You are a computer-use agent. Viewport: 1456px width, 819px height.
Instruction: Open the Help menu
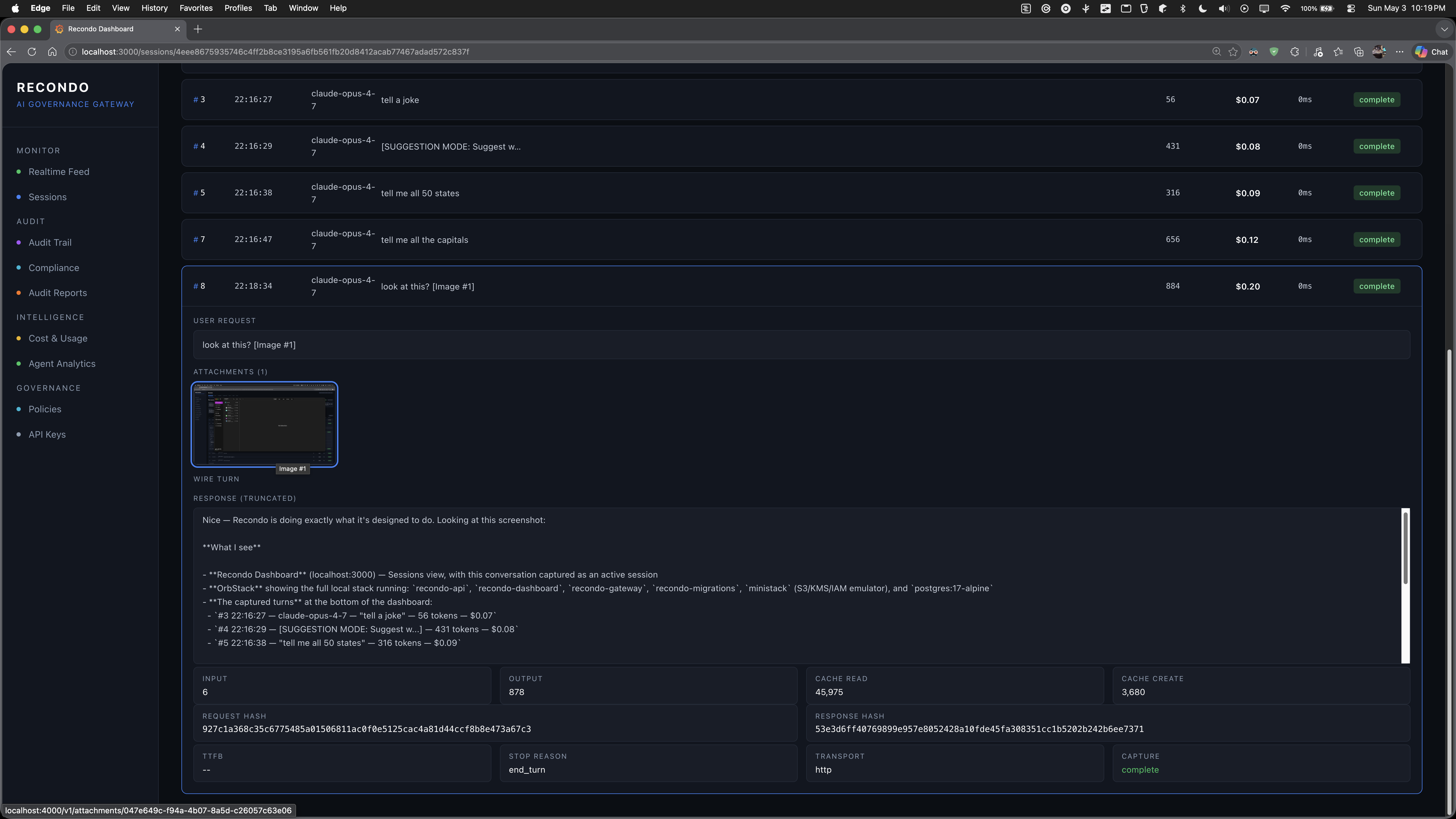338,8
